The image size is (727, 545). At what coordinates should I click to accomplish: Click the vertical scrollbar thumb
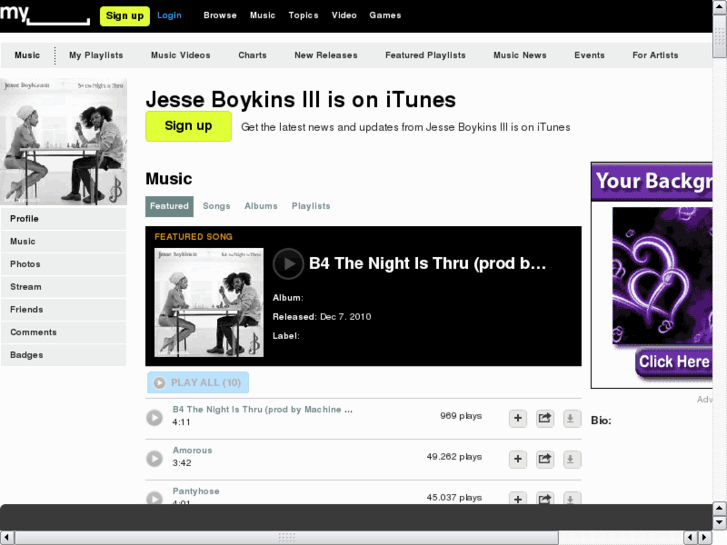(719, 36)
